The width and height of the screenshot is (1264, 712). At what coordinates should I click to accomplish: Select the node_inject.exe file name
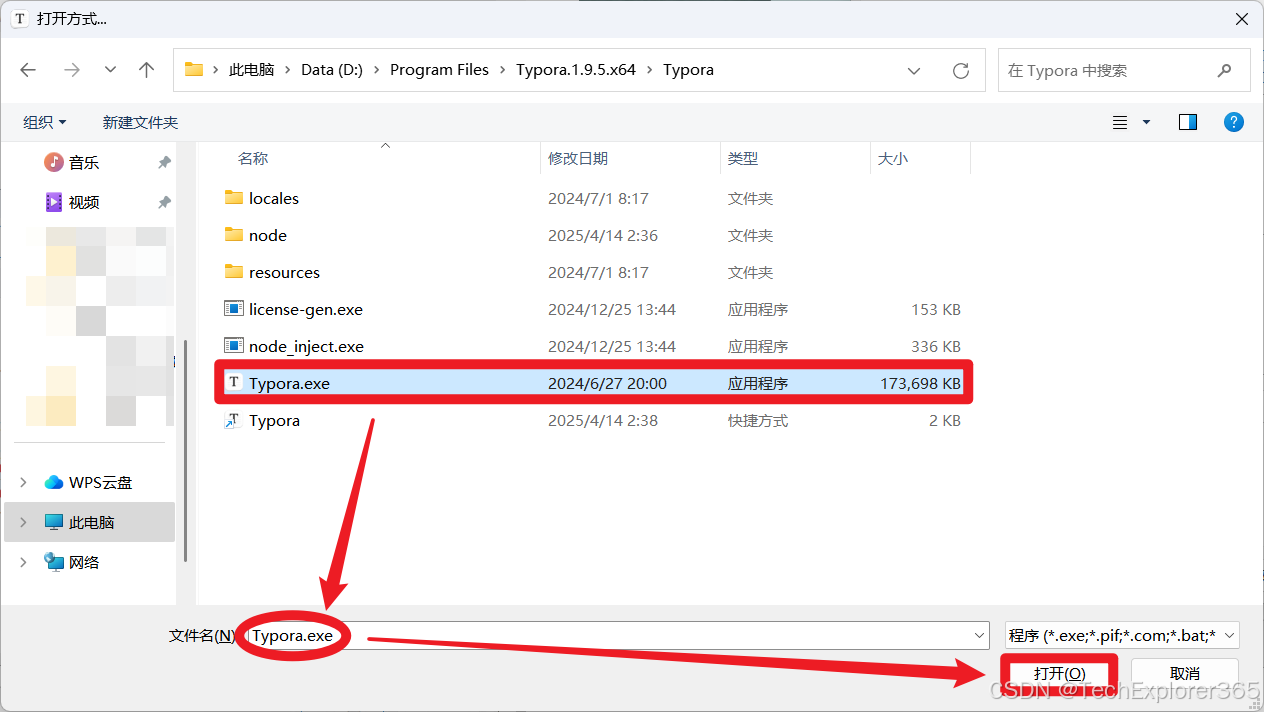click(x=306, y=346)
